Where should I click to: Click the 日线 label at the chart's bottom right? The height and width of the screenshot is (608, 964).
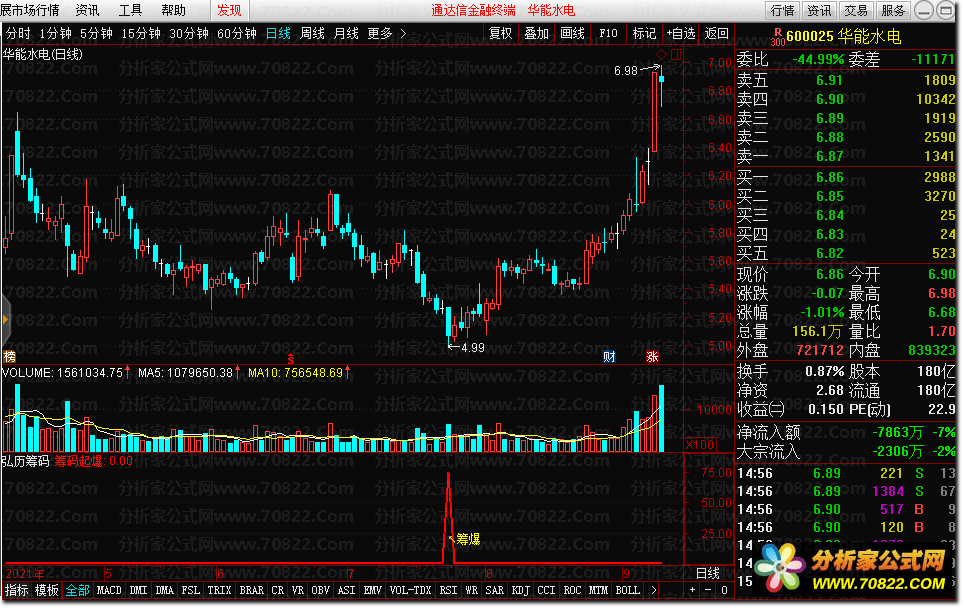(x=708, y=573)
